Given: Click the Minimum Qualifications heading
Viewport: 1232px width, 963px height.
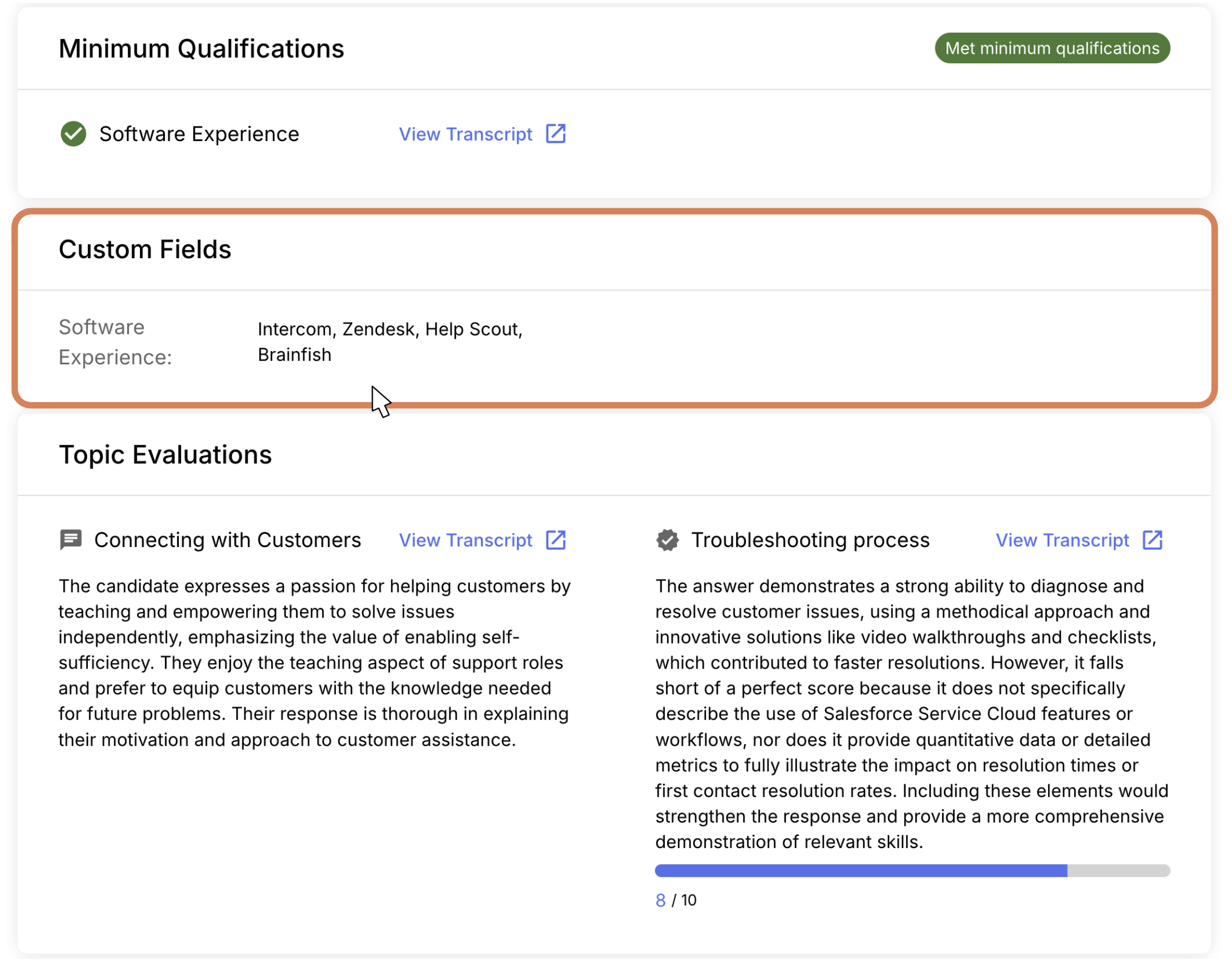Looking at the screenshot, I should (202, 48).
